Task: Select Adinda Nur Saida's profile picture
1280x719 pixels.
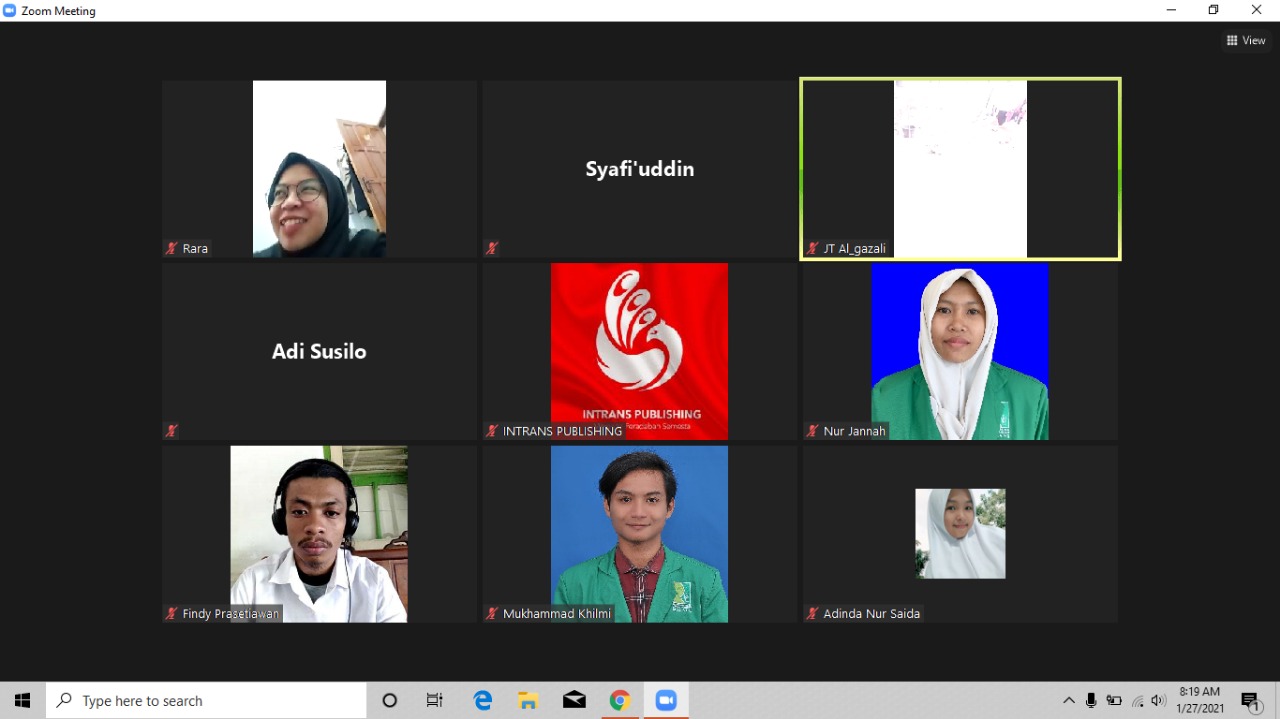Action: [960, 533]
